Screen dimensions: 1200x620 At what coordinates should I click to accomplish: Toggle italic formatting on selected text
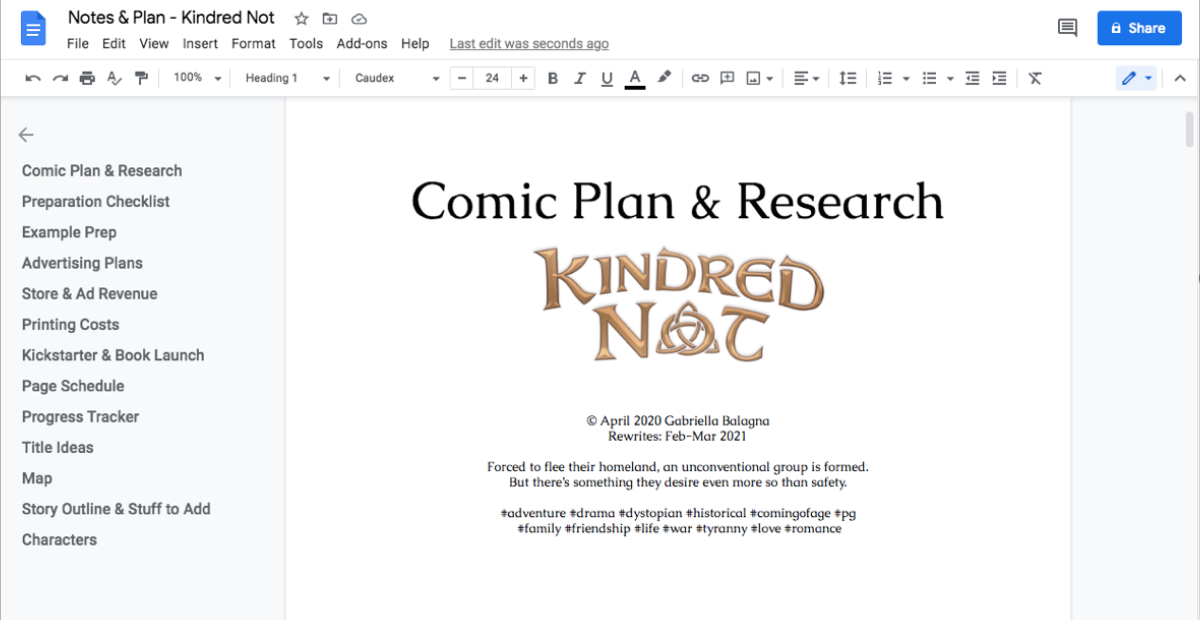pyautogui.click(x=579, y=77)
